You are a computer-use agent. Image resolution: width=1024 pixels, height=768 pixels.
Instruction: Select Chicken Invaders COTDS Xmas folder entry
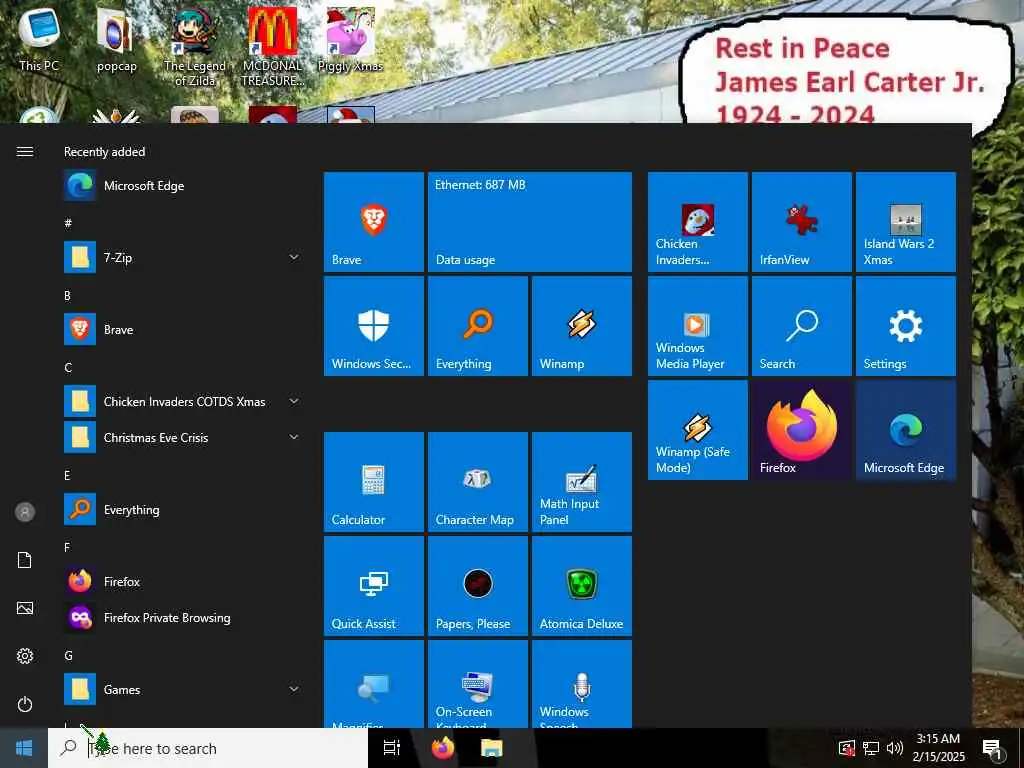tap(183, 401)
